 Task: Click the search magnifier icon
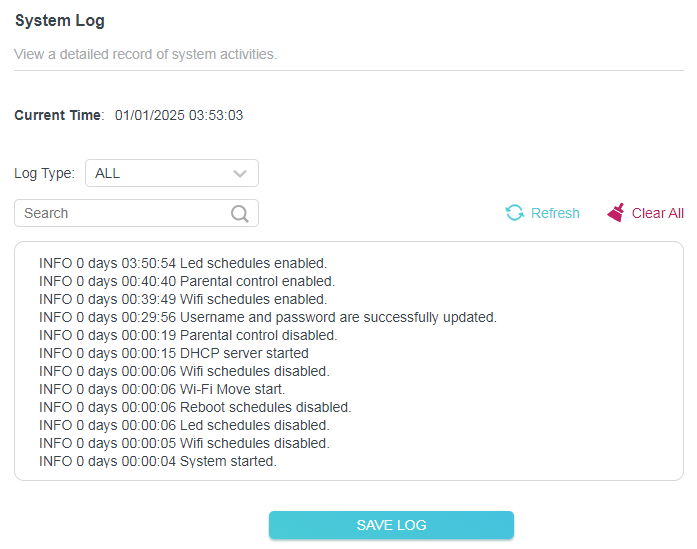pos(240,213)
